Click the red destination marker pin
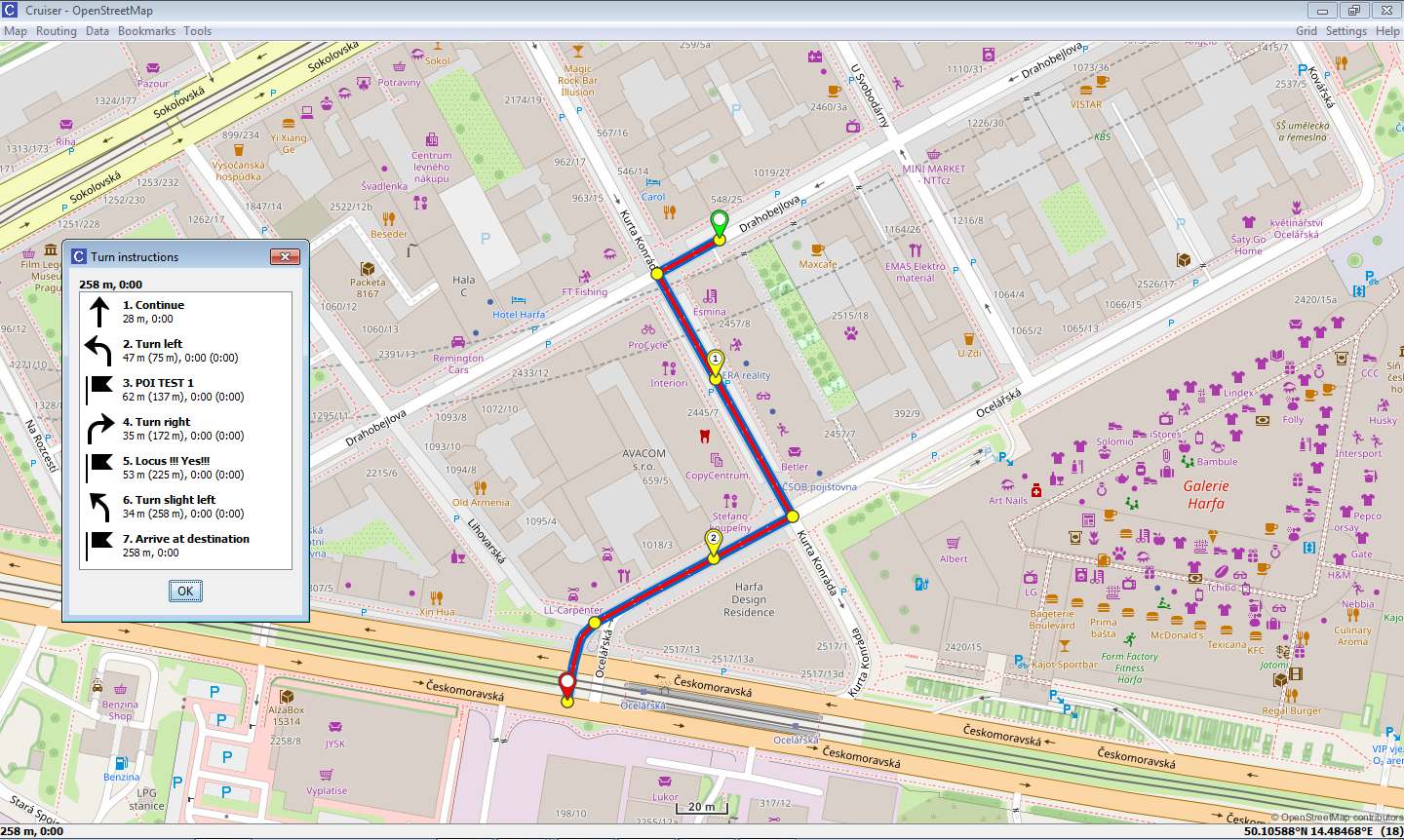The width and height of the screenshot is (1404, 840). pyautogui.click(x=566, y=684)
